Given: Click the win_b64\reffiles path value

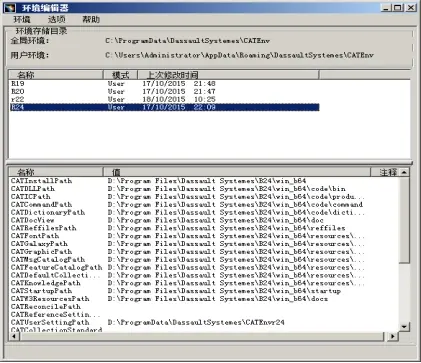Looking at the screenshot, I should click(227, 228).
